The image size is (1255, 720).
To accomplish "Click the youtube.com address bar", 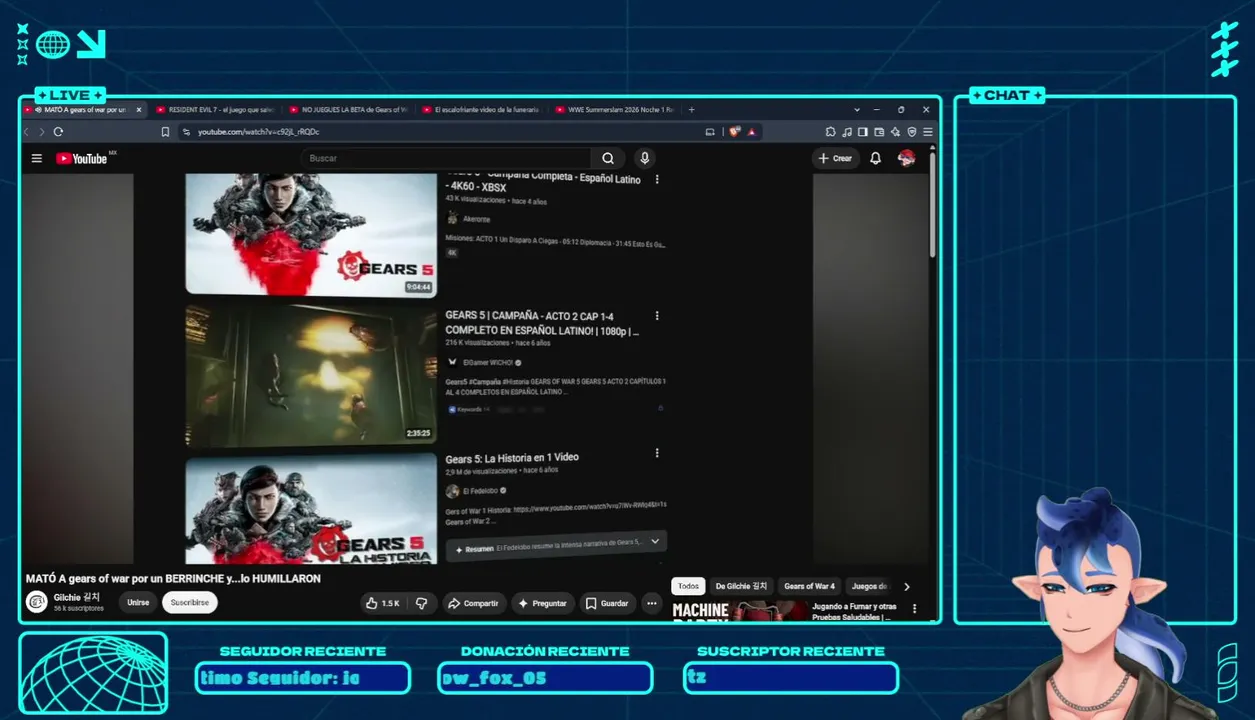I will click(x=440, y=131).
